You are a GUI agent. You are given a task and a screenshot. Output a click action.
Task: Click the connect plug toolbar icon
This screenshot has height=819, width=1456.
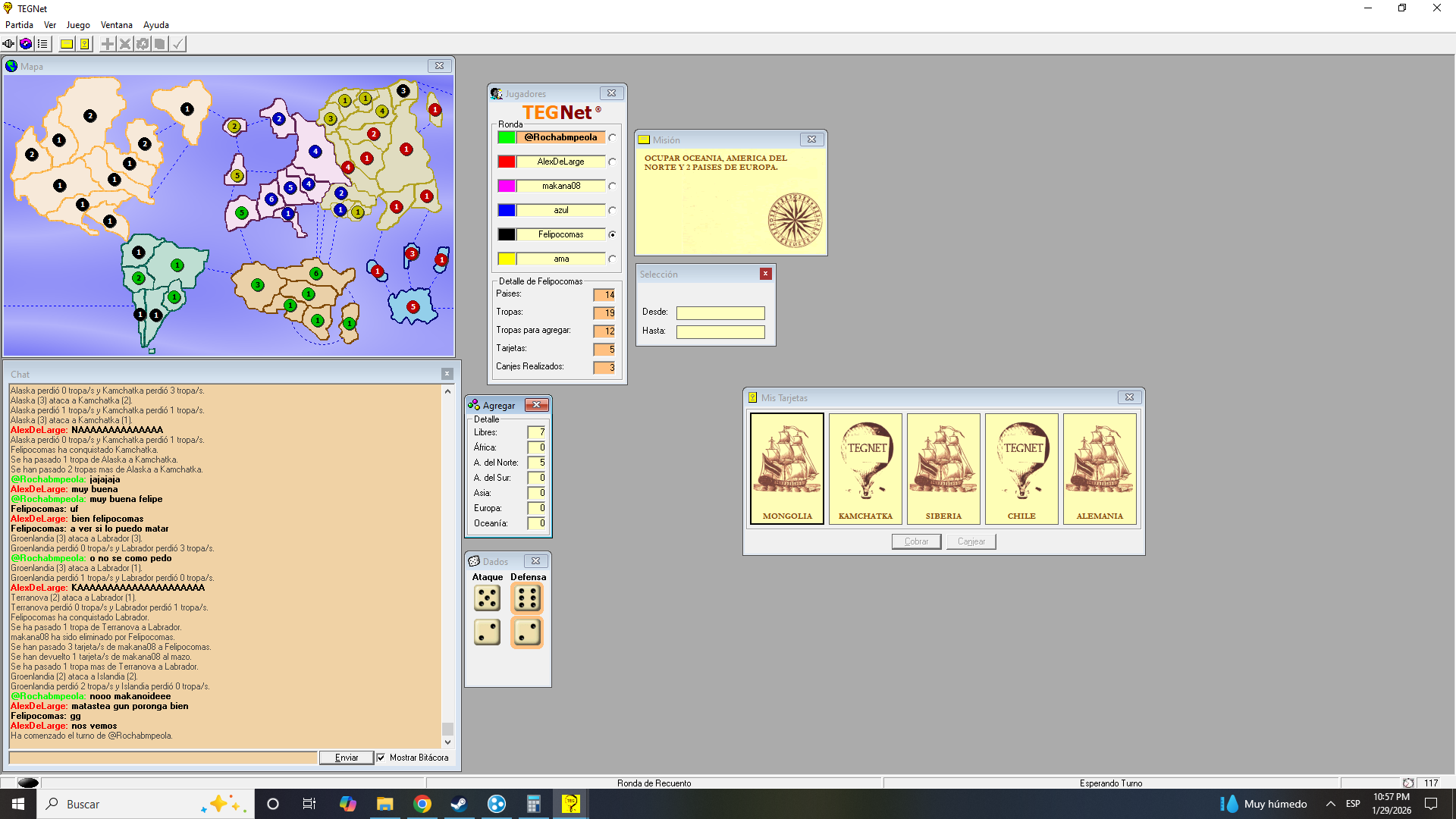click(8, 44)
